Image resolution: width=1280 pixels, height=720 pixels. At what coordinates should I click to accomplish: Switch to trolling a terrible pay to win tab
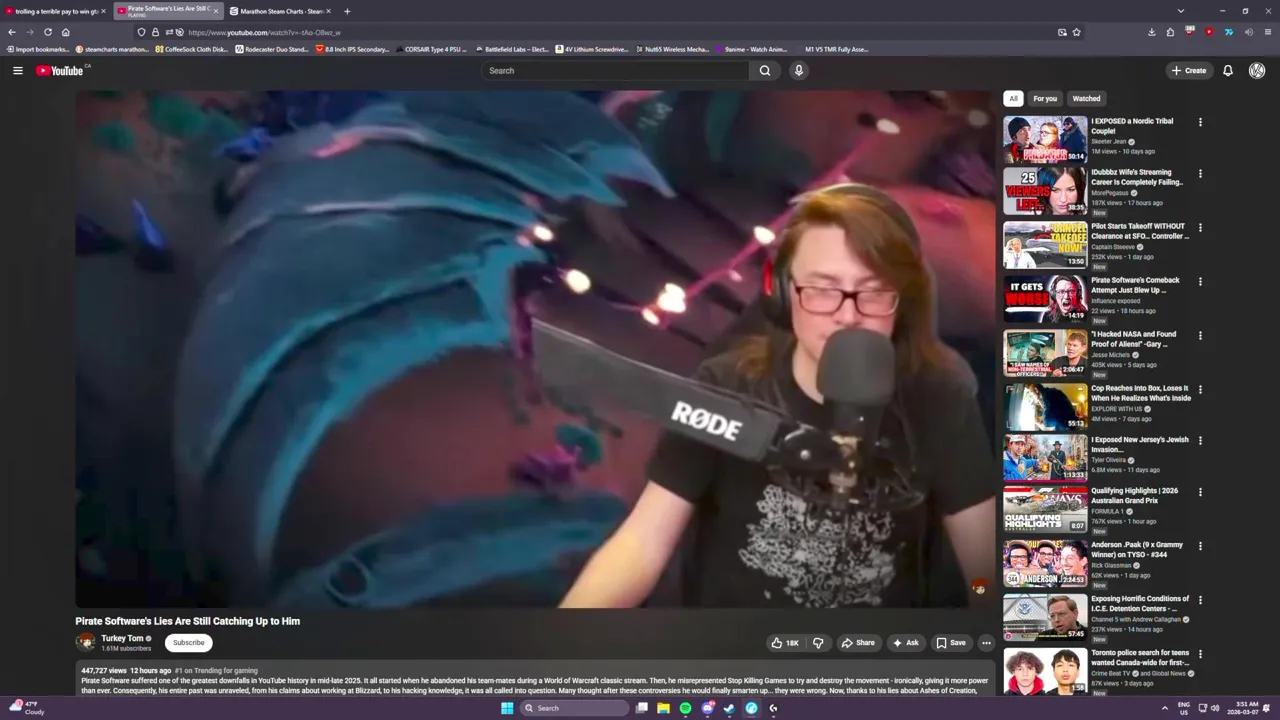click(x=56, y=11)
